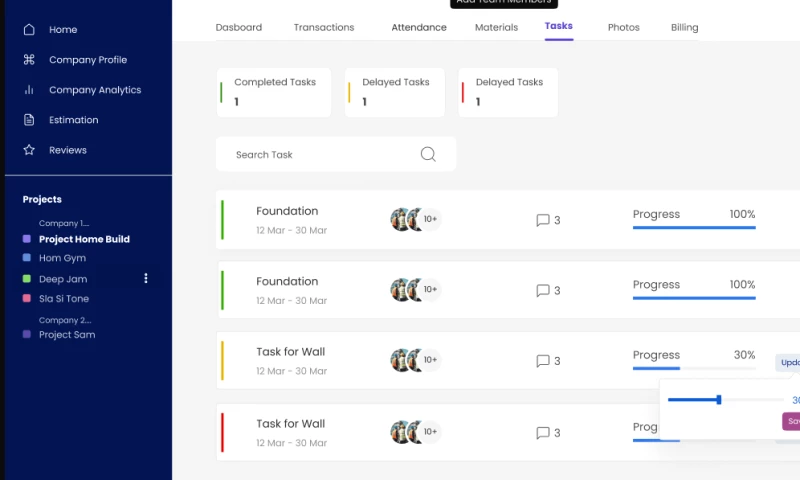Open Reviews from sidebar
The image size is (800, 480).
click(68, 150)
